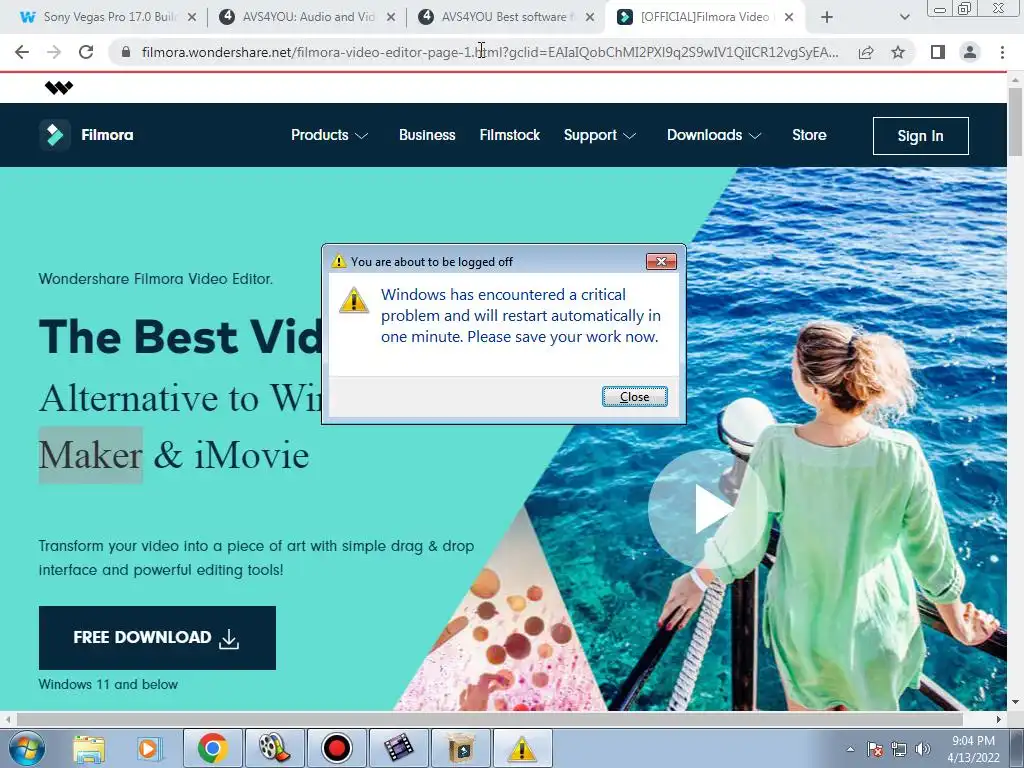Expand the Support menu
Screen dimensions: 1024x768
pos(600,135)
